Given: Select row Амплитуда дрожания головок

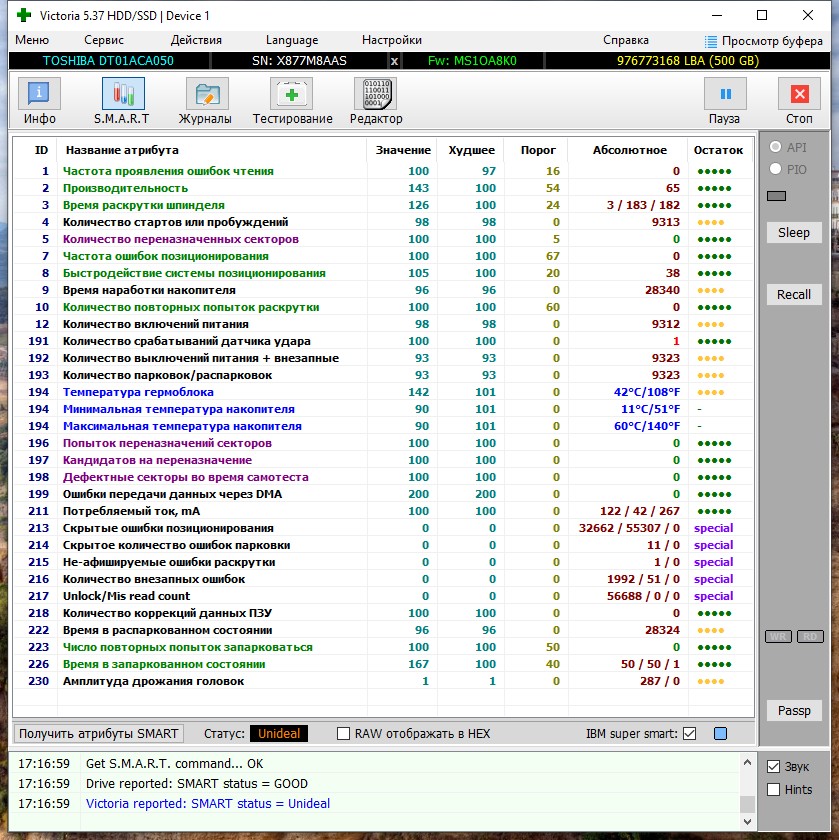Looking at the screenshot, I should (383, 681).
